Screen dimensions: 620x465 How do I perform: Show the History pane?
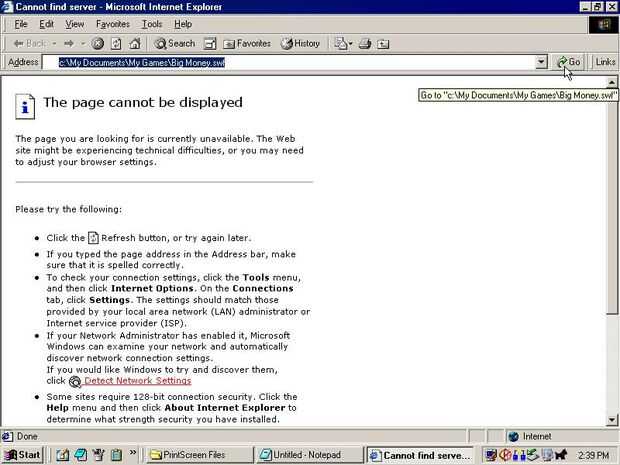coord(301,43)
